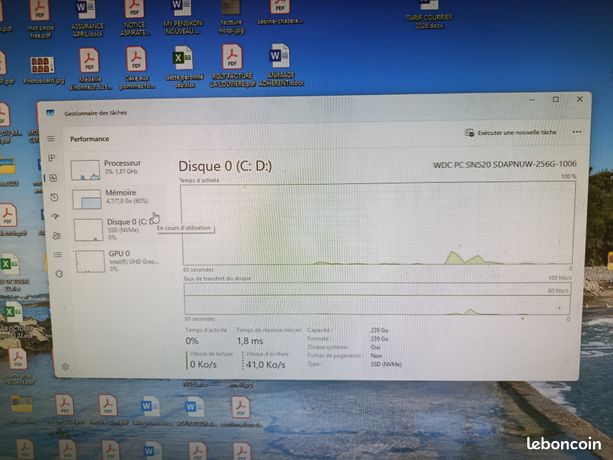Open Startup apps sidebar icon
This screenshot has width=613, height=460.
(56, 216)
